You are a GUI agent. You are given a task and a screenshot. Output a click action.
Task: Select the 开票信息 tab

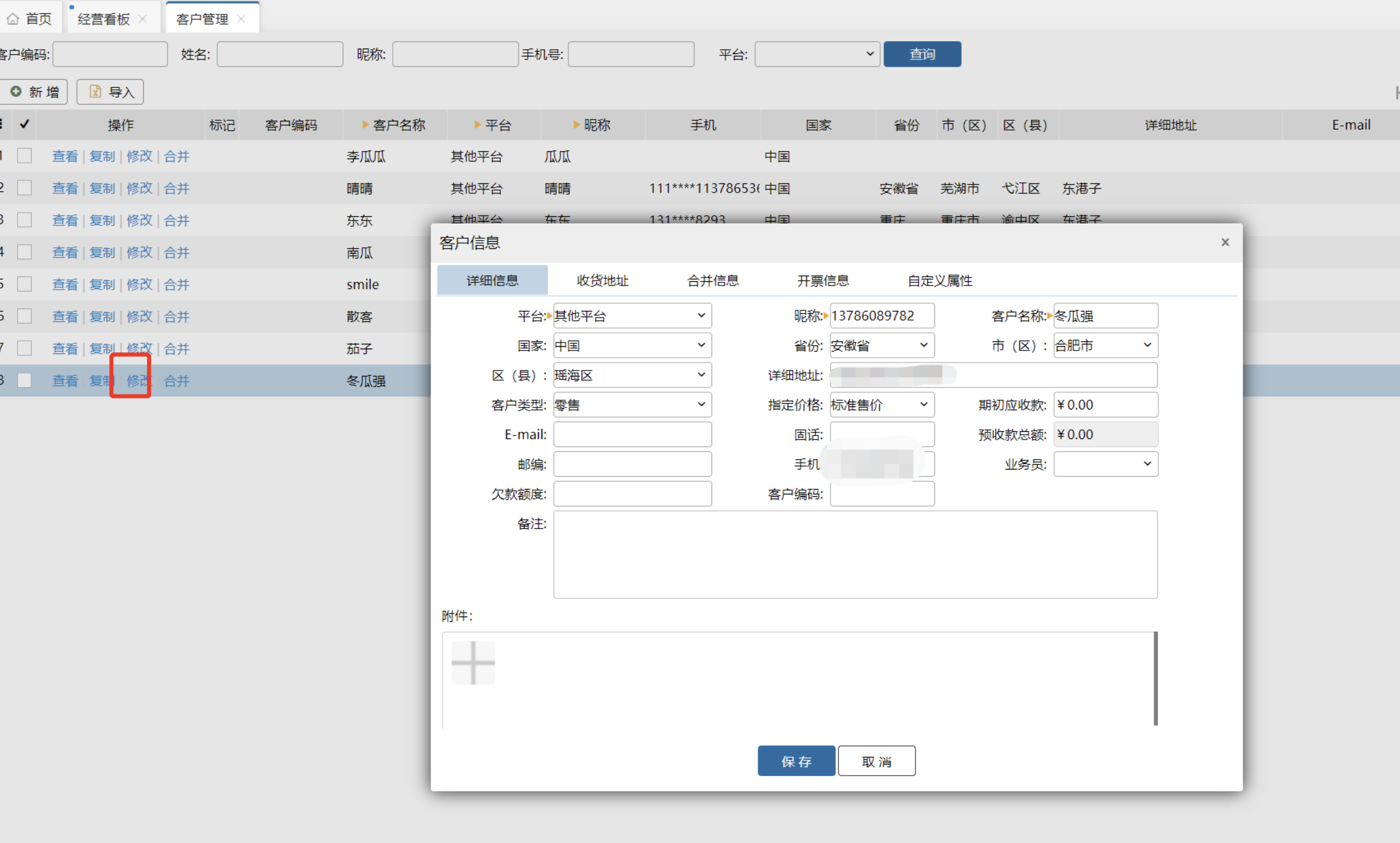(x=823, y=280)
